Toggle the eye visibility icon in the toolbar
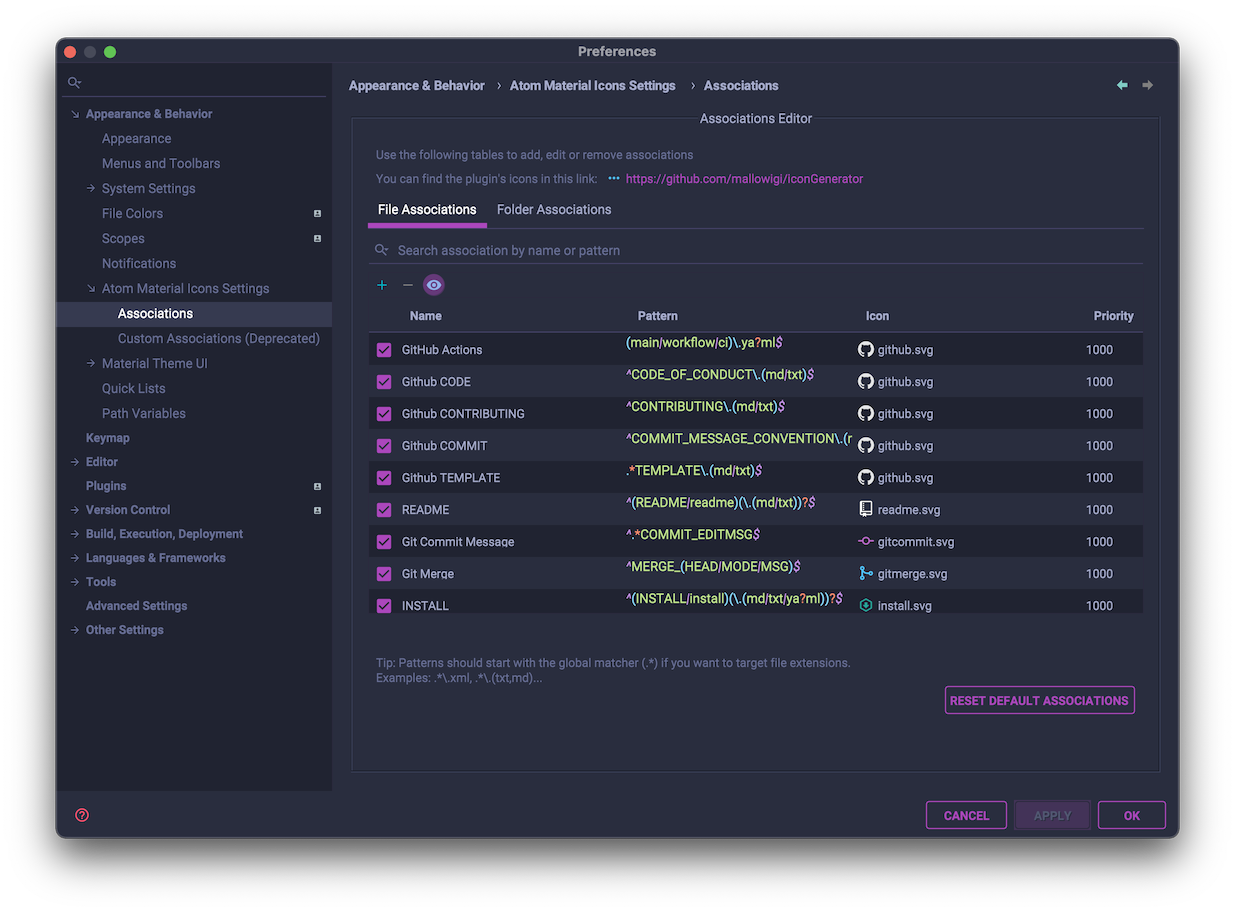 tap(433, 284)
